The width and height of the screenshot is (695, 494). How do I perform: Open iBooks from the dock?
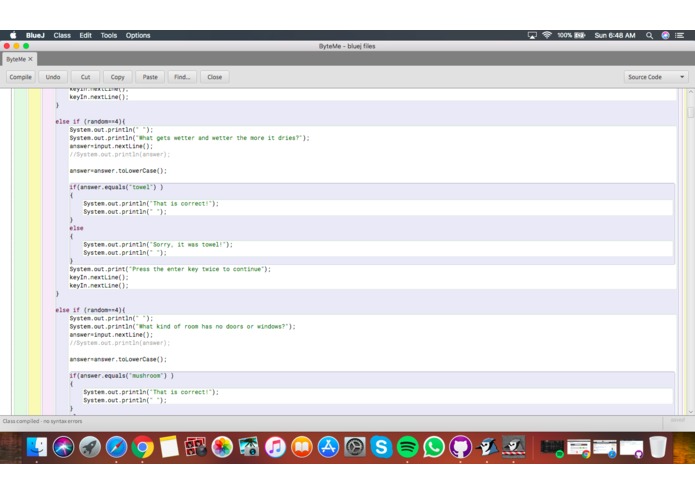pyautogui.click(x=301, y=447)
